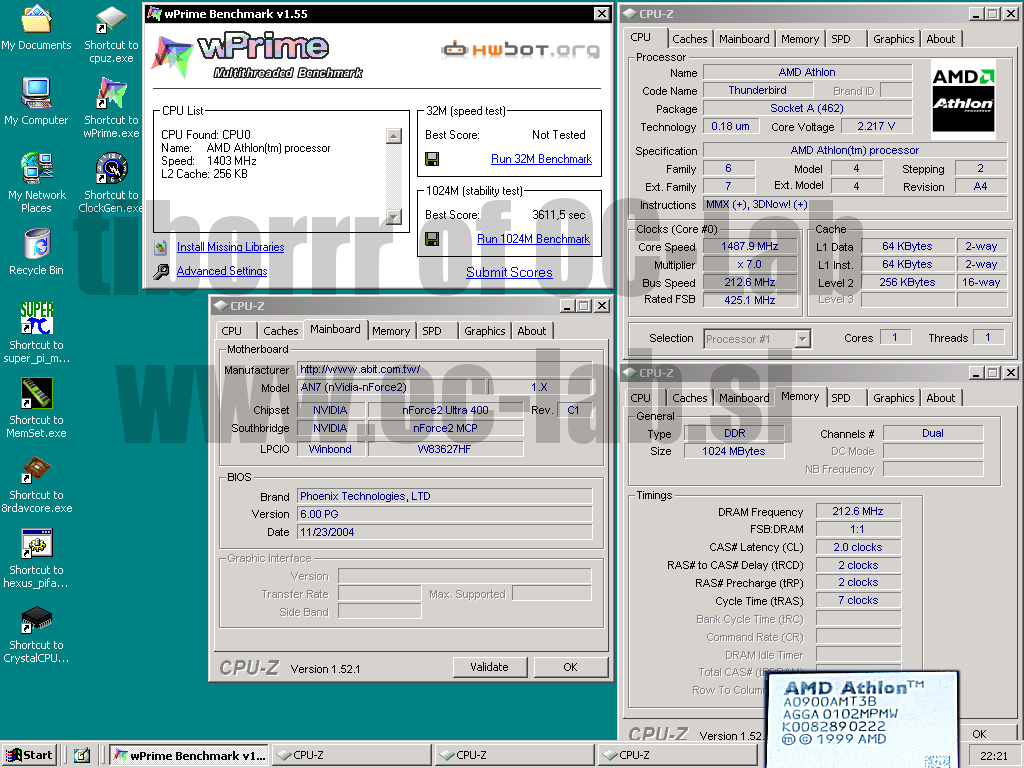Switch to Memory tab in top CPU-Z window
This screenshot has width=1024, height=768.
click(800, 39)
